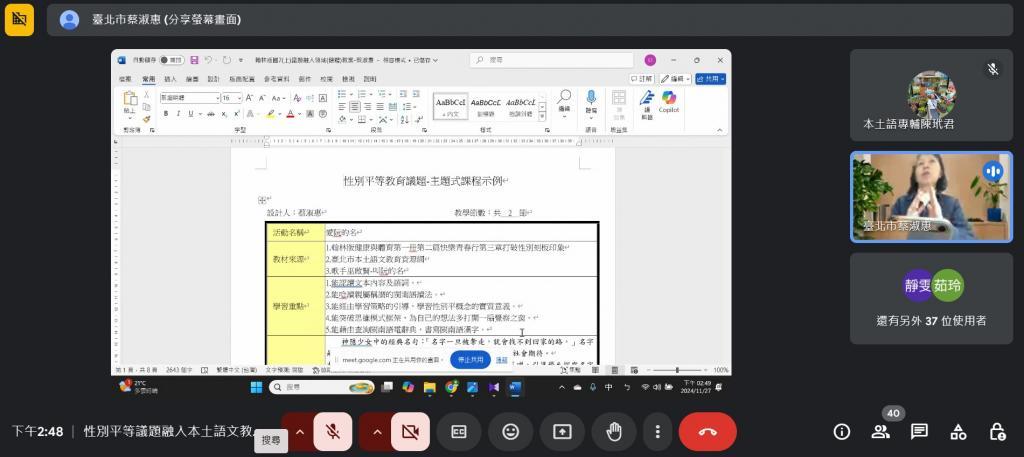Turn on the camera in Meet
The image size is (1024, 457).
[x=409, y=432]
